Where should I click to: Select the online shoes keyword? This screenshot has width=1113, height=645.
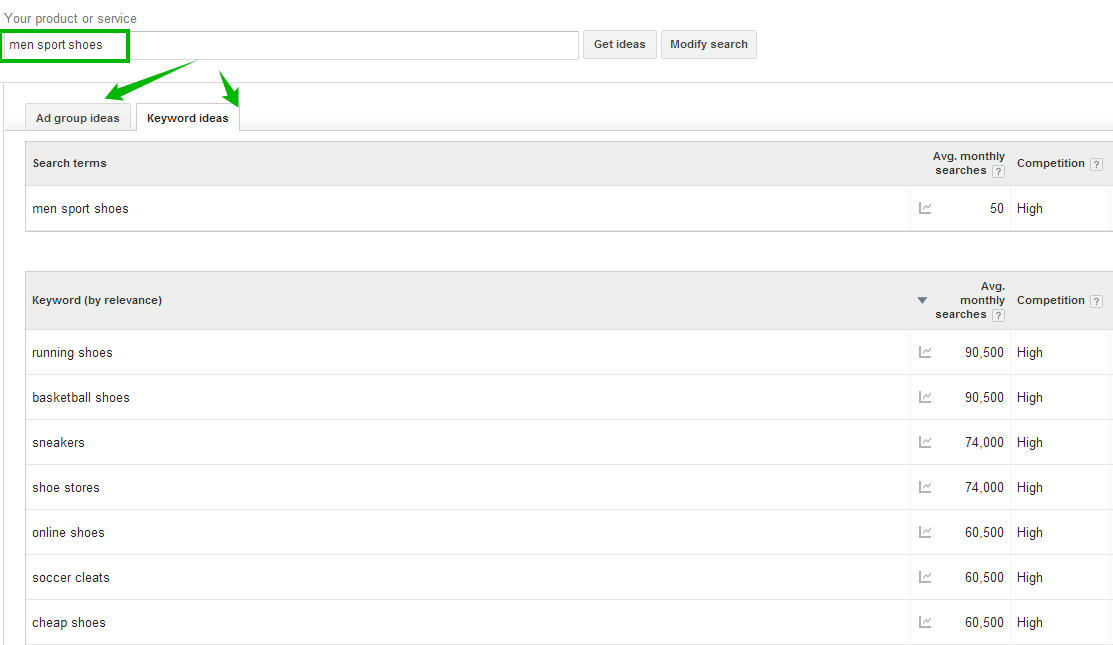(68, 532)
